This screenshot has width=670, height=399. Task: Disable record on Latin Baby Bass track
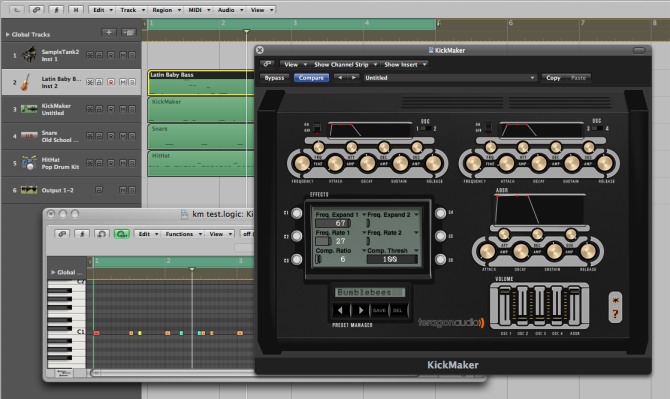click(x=111, y=82)
